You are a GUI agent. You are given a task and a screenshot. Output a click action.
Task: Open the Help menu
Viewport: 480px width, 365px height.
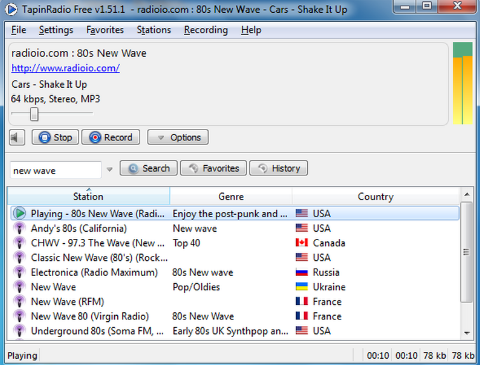(x=251, y=30)
